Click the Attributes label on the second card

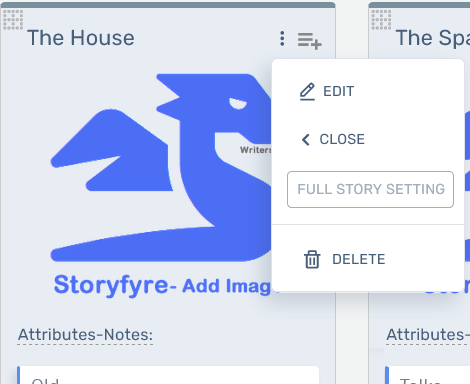(428, 335)
